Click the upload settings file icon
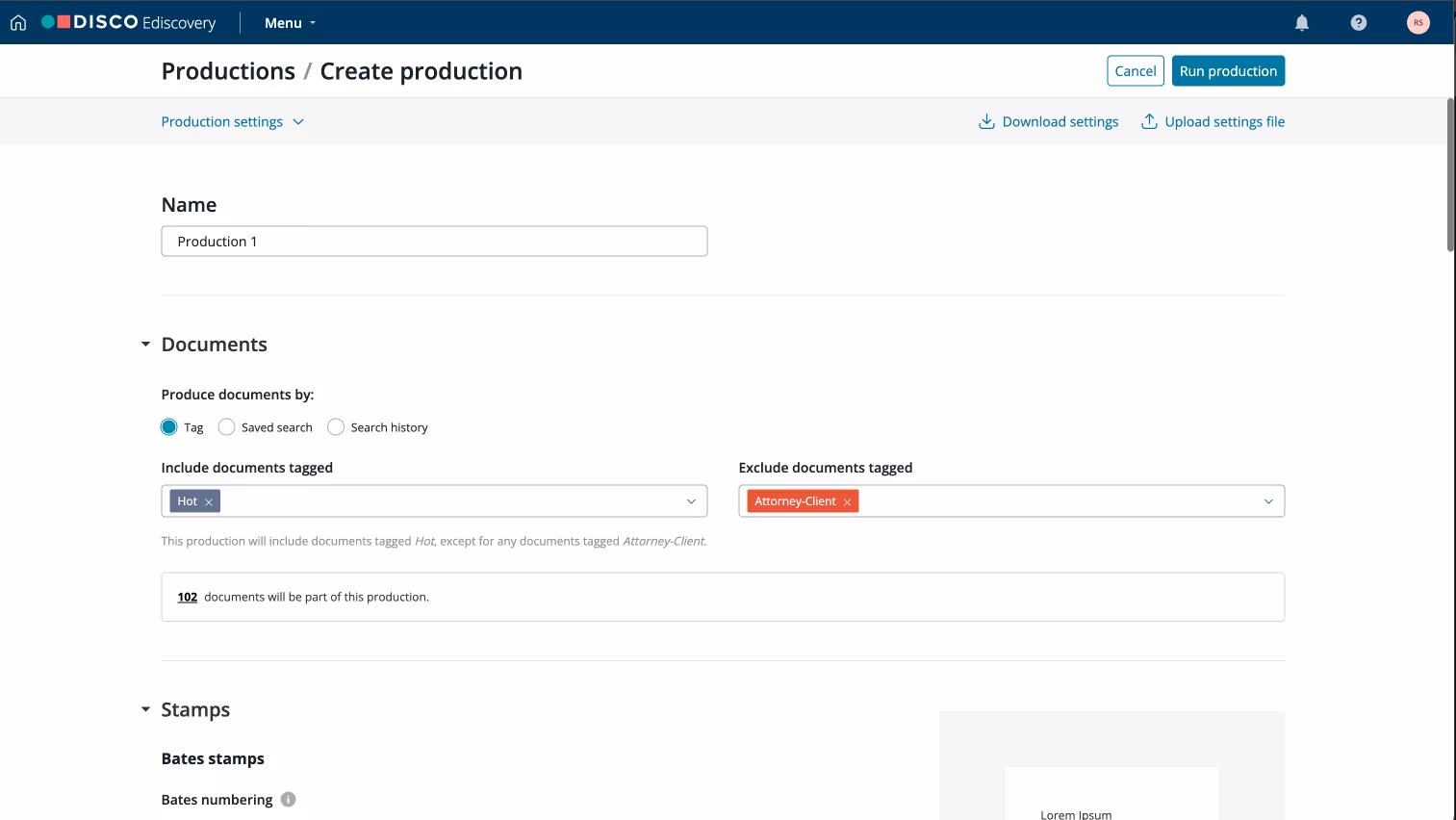This screenshot has height=820, width=1456. click(x=1149, y=121)
